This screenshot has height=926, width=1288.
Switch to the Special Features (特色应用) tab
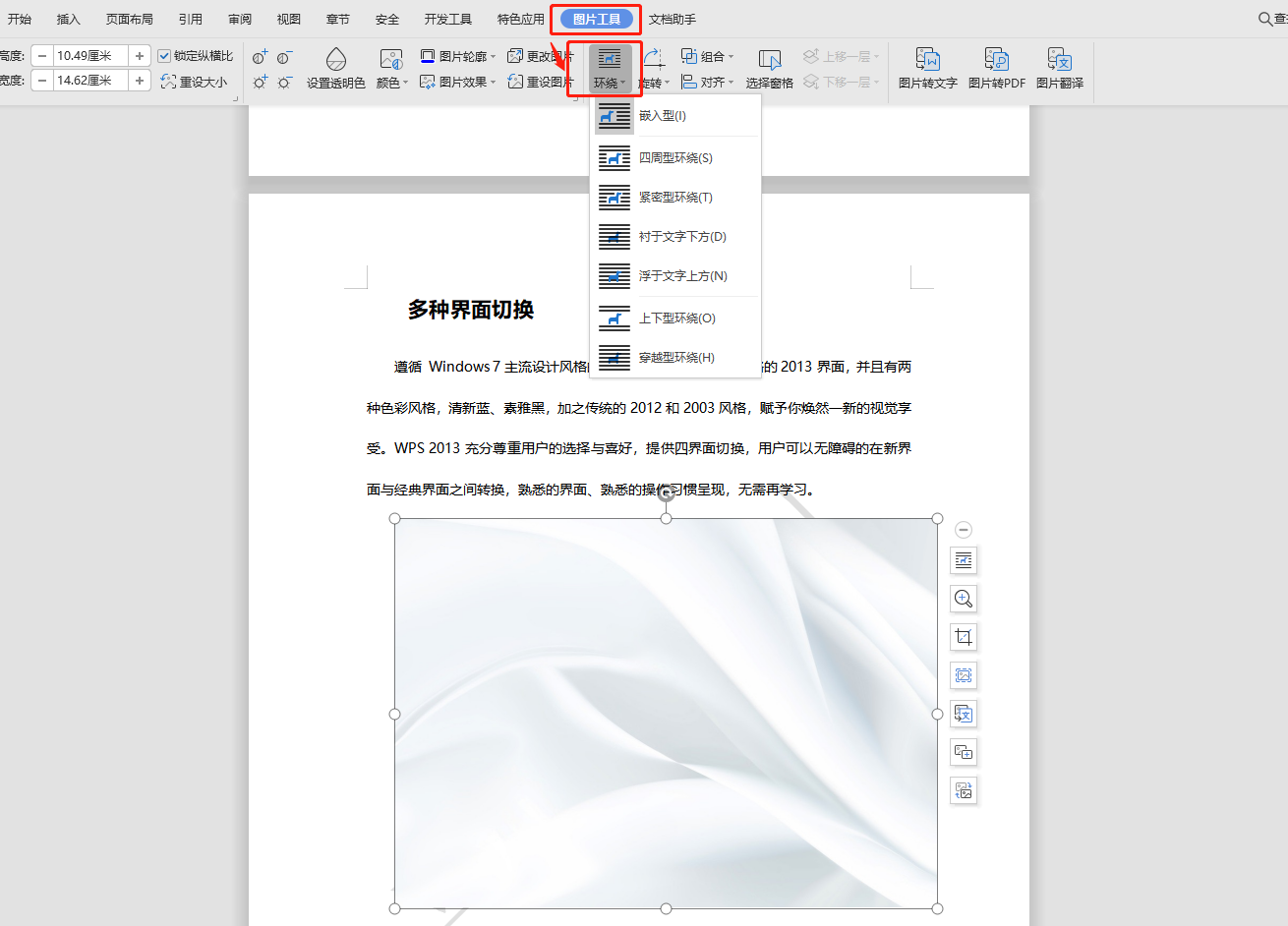pyautogui.click(x=521, y=19)
